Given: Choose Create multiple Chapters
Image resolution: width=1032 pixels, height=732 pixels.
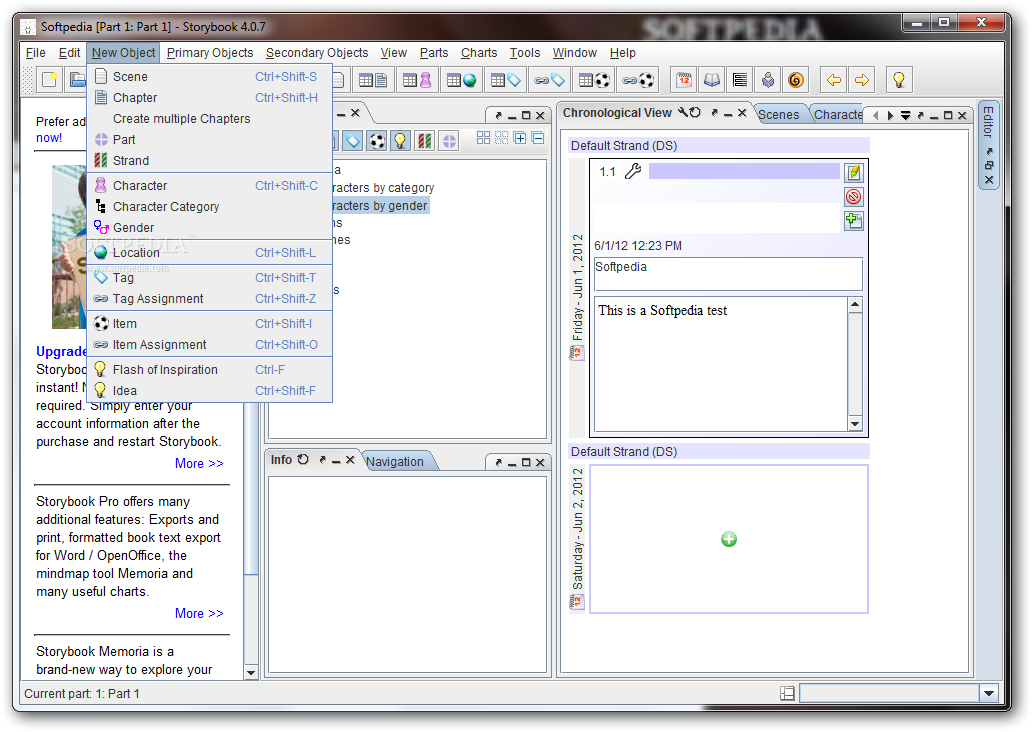Looking at the screenshot, I should (x=209, y=118).
